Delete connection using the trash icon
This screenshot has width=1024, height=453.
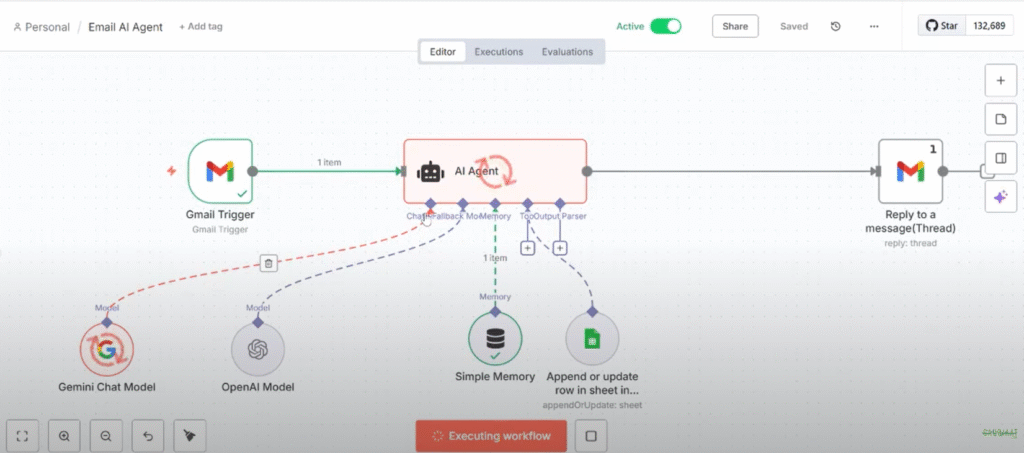tap(268, 263)
